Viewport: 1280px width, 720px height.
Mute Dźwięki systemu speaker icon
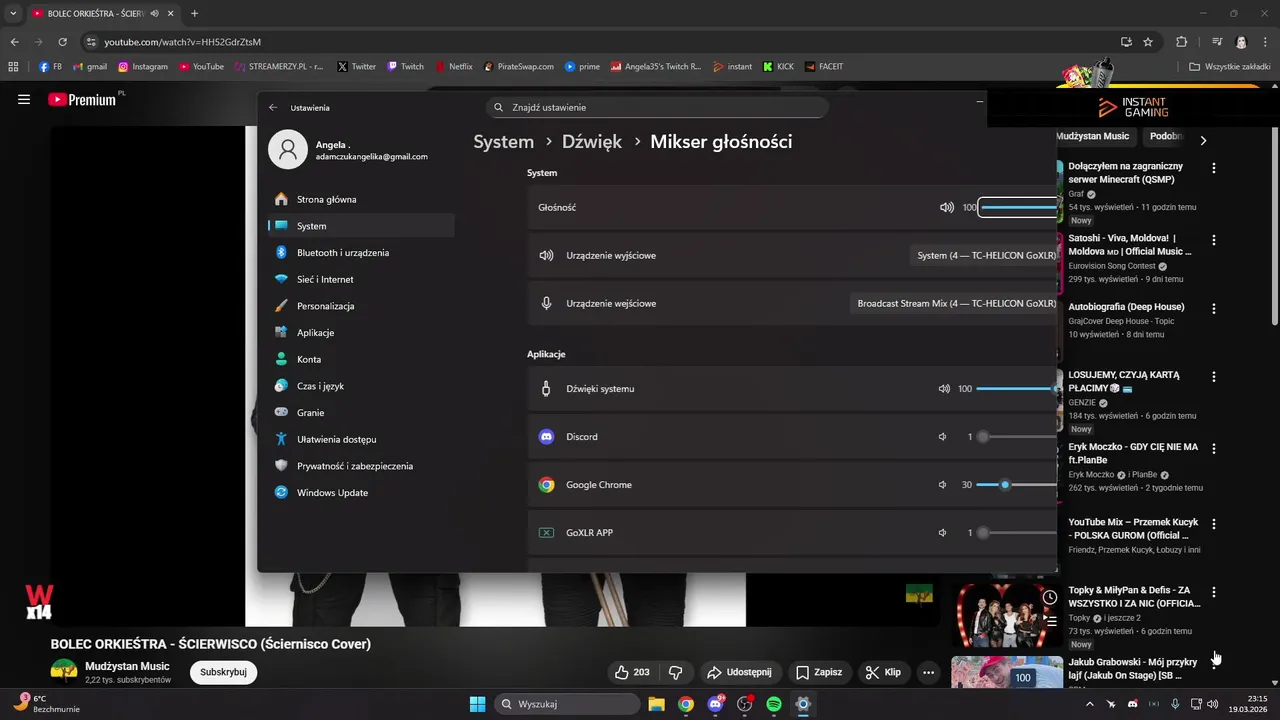[944, 389]
